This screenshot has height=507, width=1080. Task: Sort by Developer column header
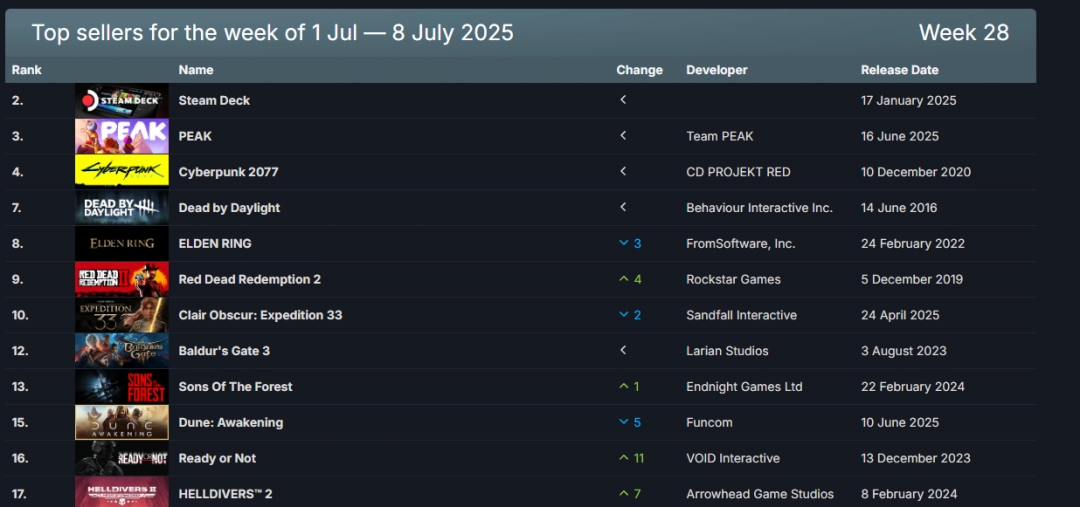coord(717,70)
